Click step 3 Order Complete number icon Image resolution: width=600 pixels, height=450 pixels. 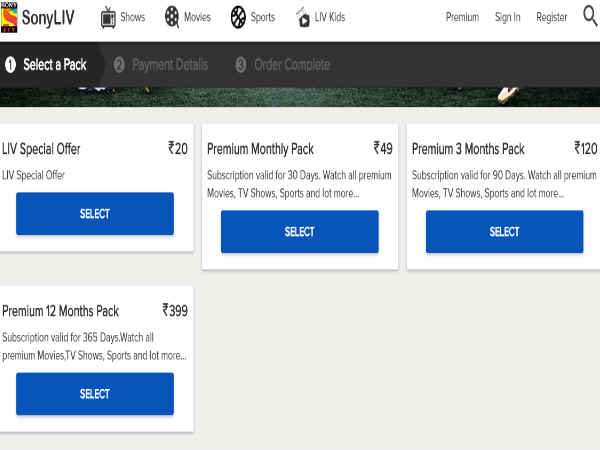point(241,65)
